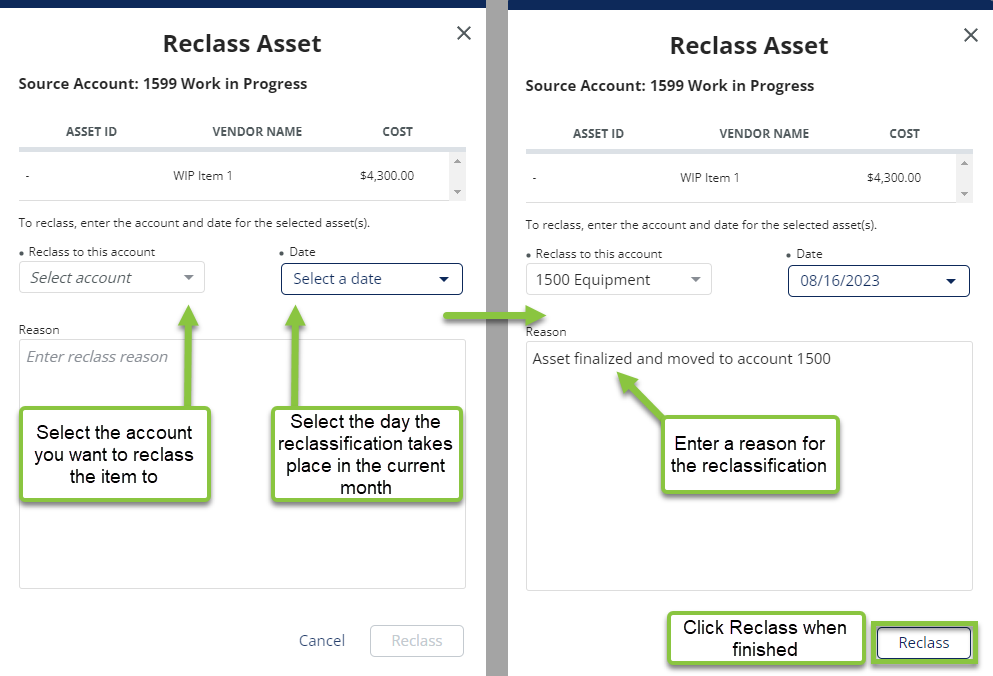The height and width of the screenshot is (676, 993).
Task: Click the reason text mentioning account 1500
Action: pyautogui.click(x=681, y=359)
